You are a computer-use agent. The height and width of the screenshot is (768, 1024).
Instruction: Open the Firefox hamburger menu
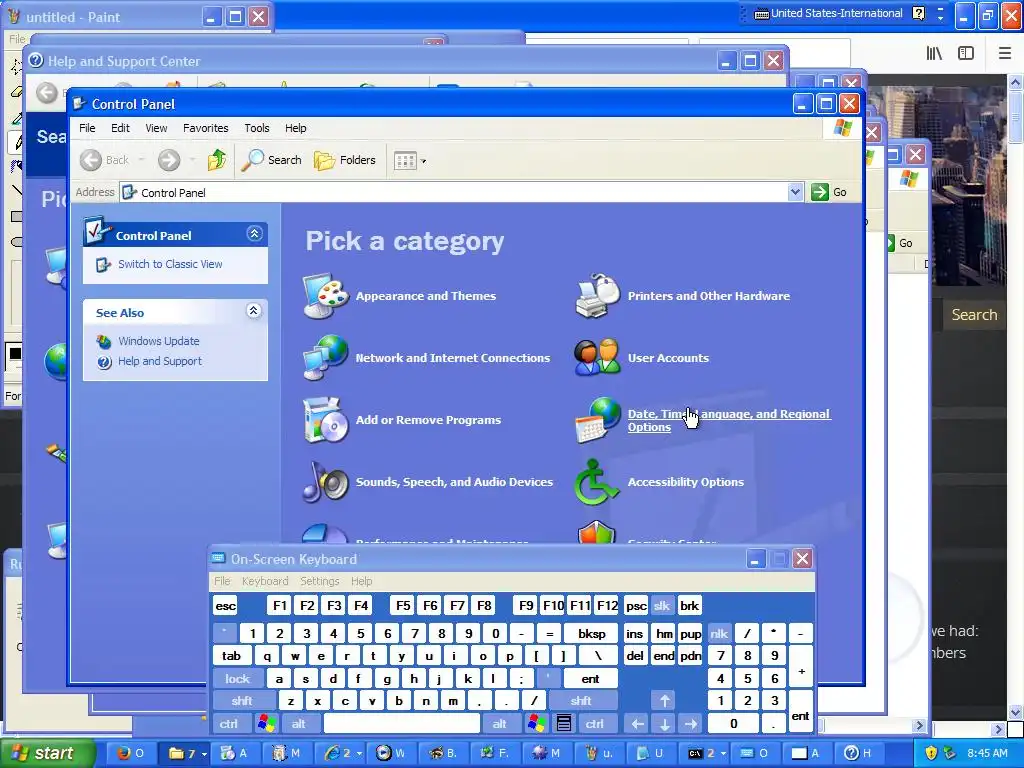(x=1005, y=53)
